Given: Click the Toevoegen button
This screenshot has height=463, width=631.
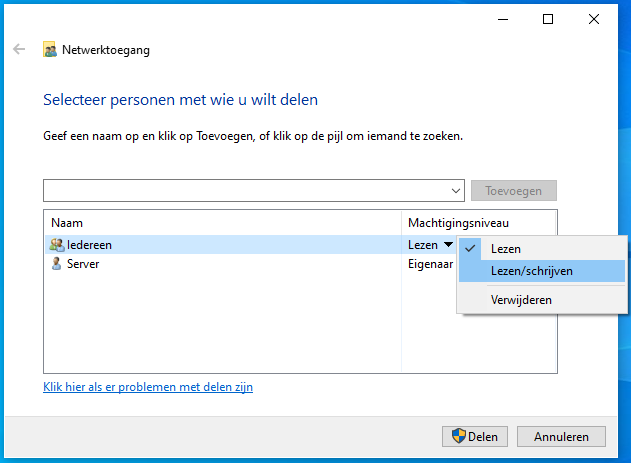Looking at the screenshot, I should tap(513, 191).
